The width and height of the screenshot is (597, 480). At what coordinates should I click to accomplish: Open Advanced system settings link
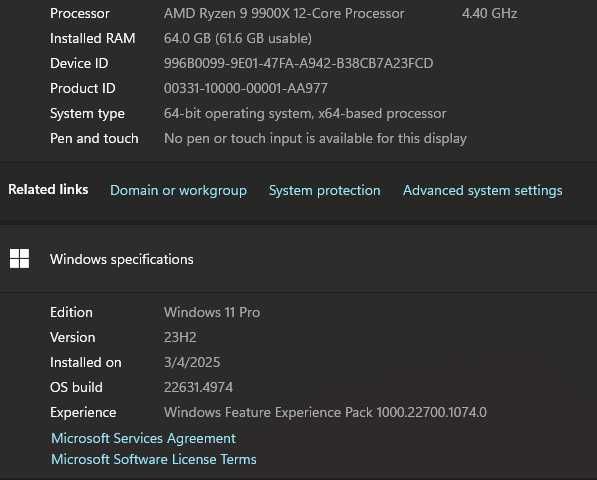click(x=482, y=190)
